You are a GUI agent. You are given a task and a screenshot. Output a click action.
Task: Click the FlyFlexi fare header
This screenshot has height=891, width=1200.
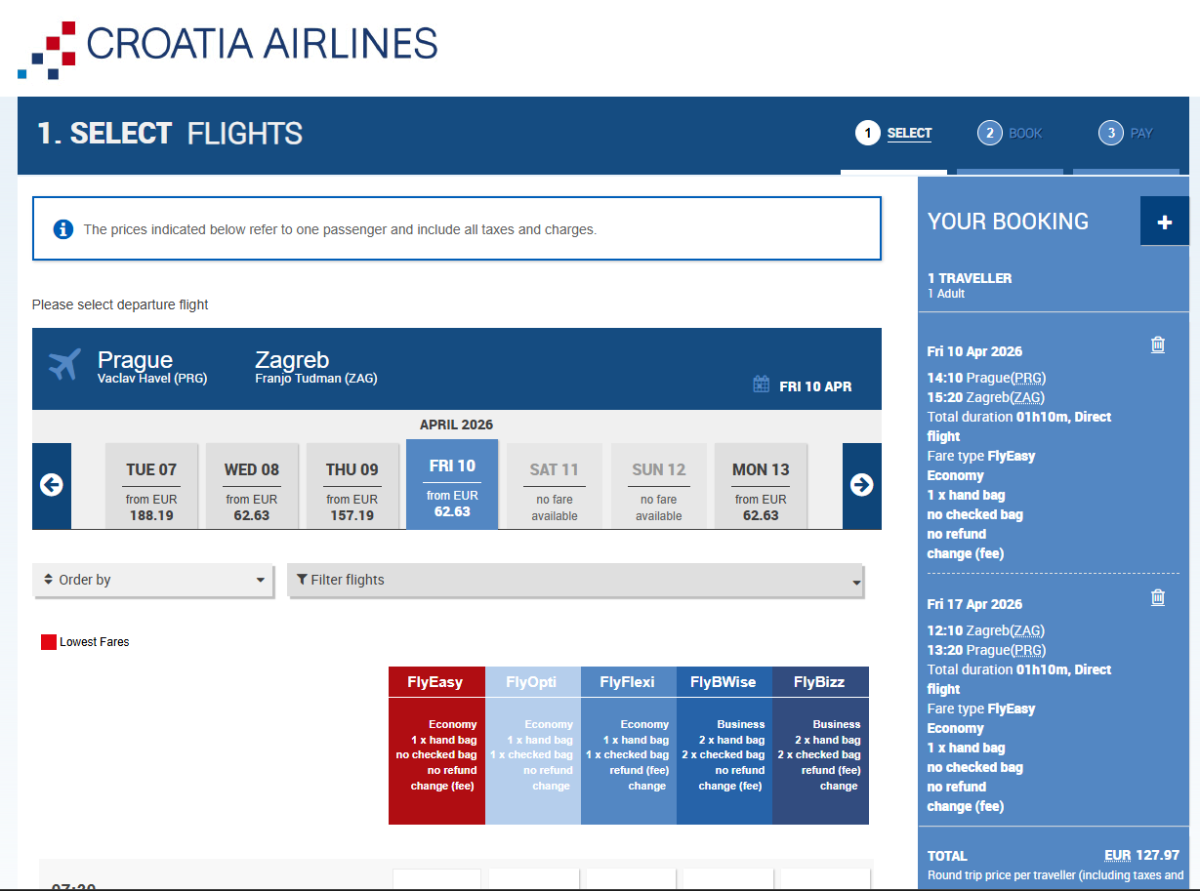(628, 682)
